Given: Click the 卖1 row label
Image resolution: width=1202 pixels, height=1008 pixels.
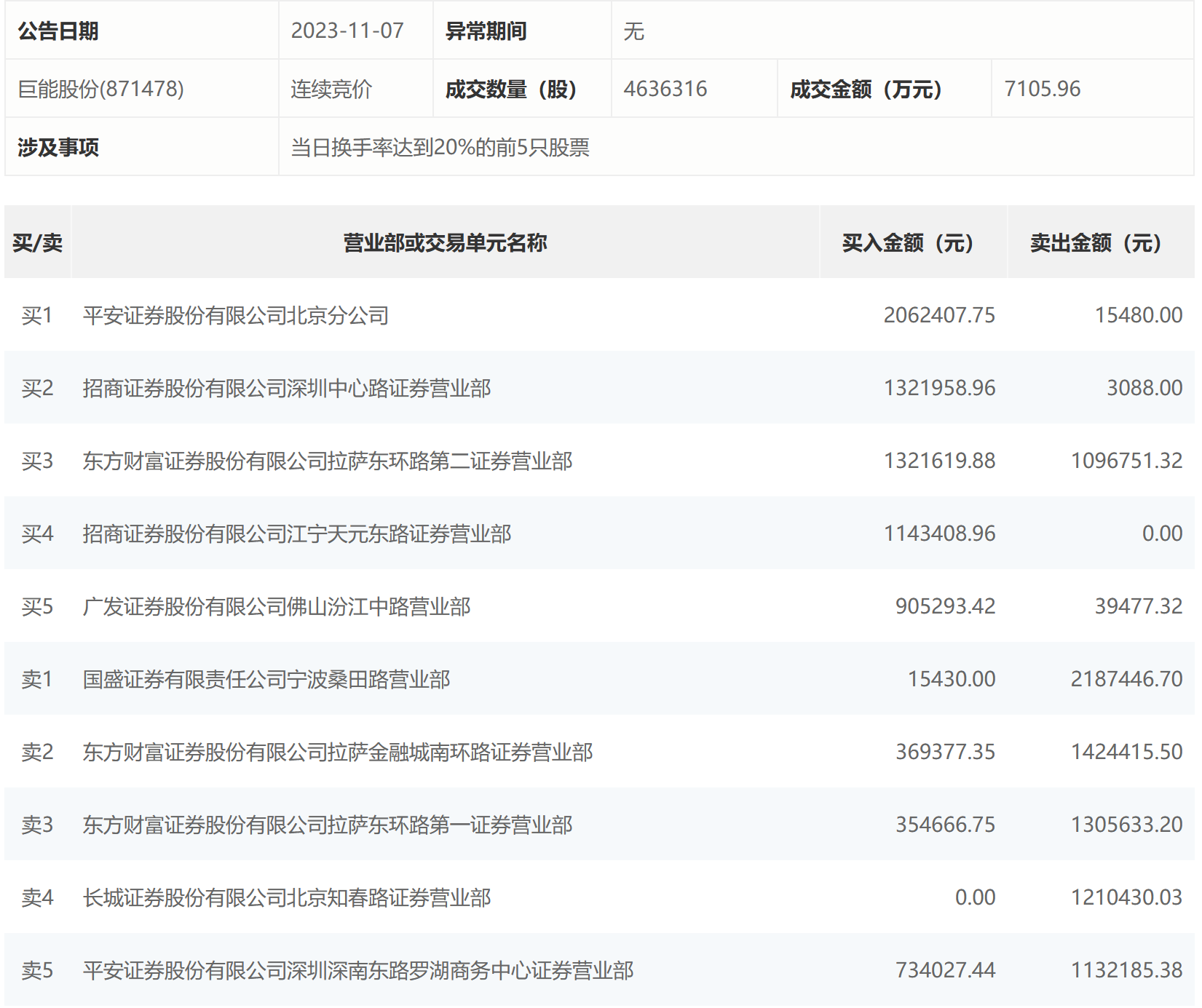Looking at the screenshot, I should [37, 679].
